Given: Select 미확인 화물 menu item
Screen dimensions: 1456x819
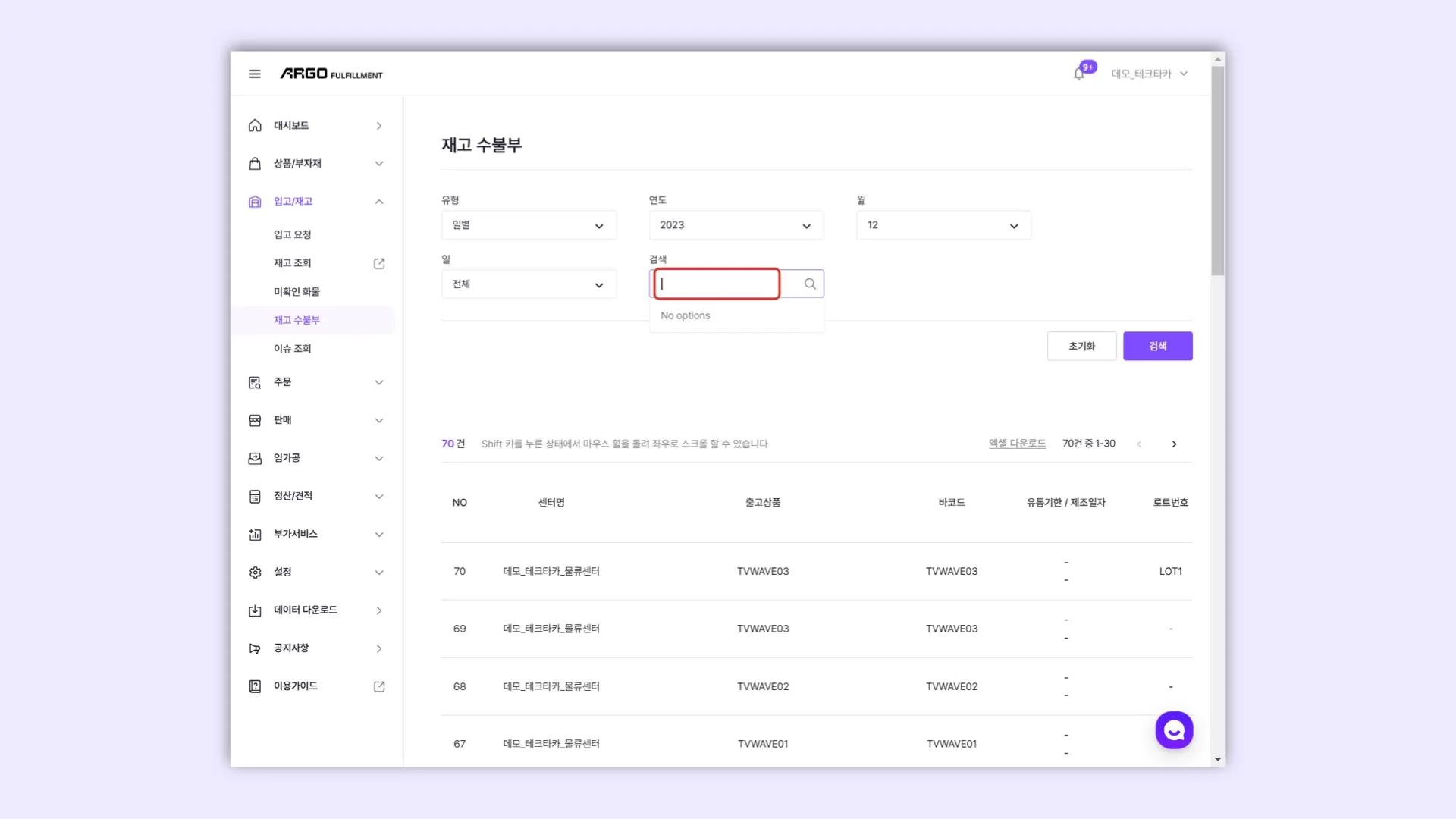Looking at the screenshot, I should tap(297, 292).
